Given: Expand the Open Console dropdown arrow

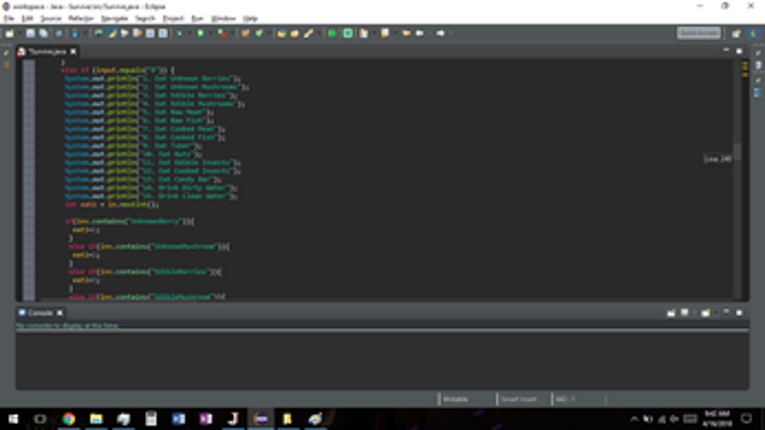Looking at the screenshot, I should pyautogui.click(x=715, y=313).
